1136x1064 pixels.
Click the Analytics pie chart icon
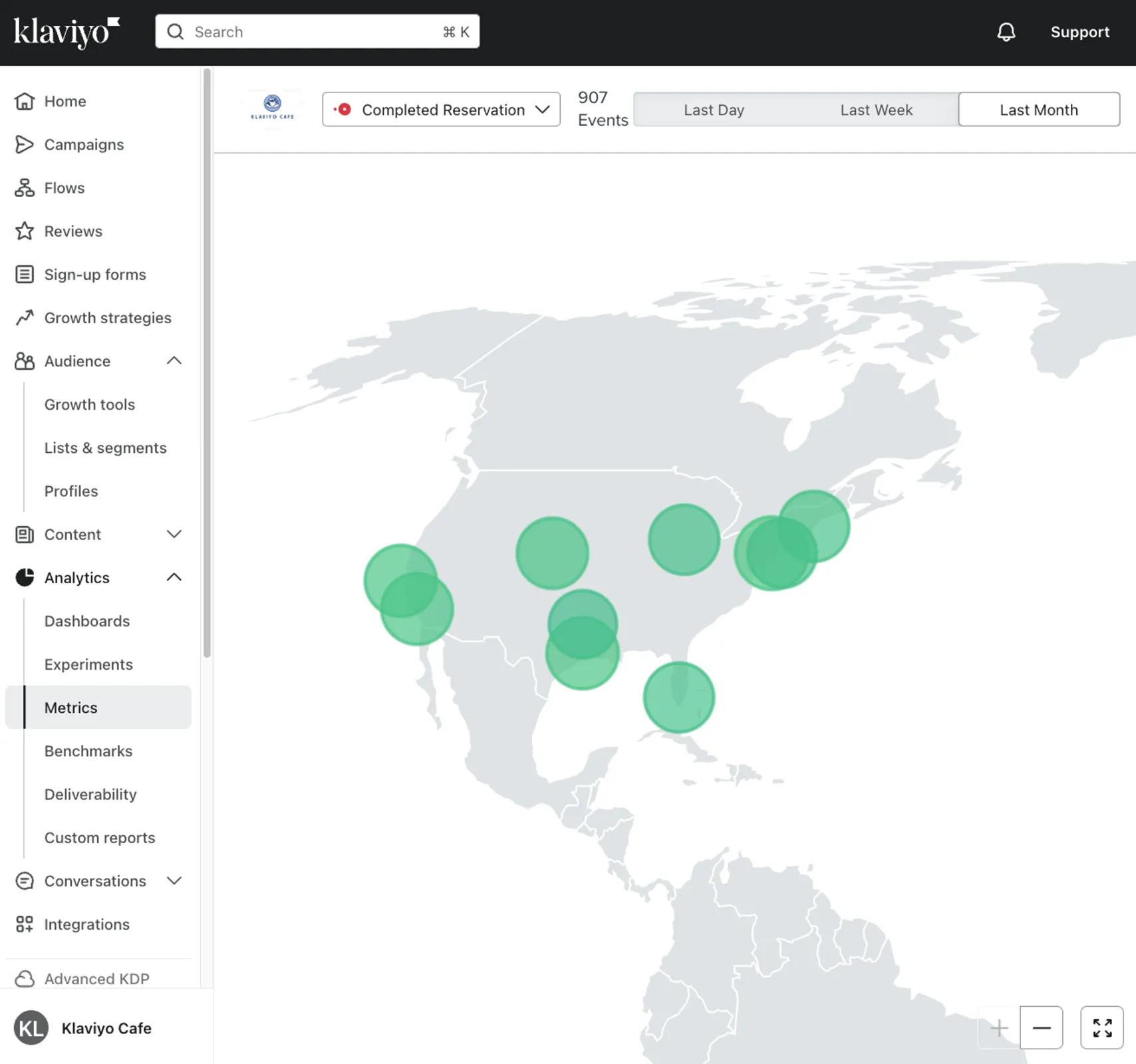point(25,577)
